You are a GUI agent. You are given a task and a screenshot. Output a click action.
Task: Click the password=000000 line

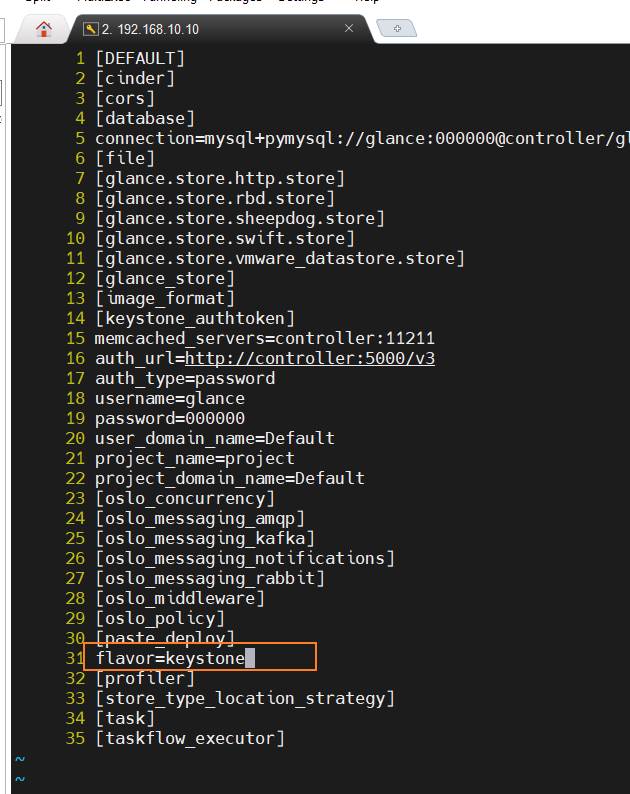tap(170, 418)
